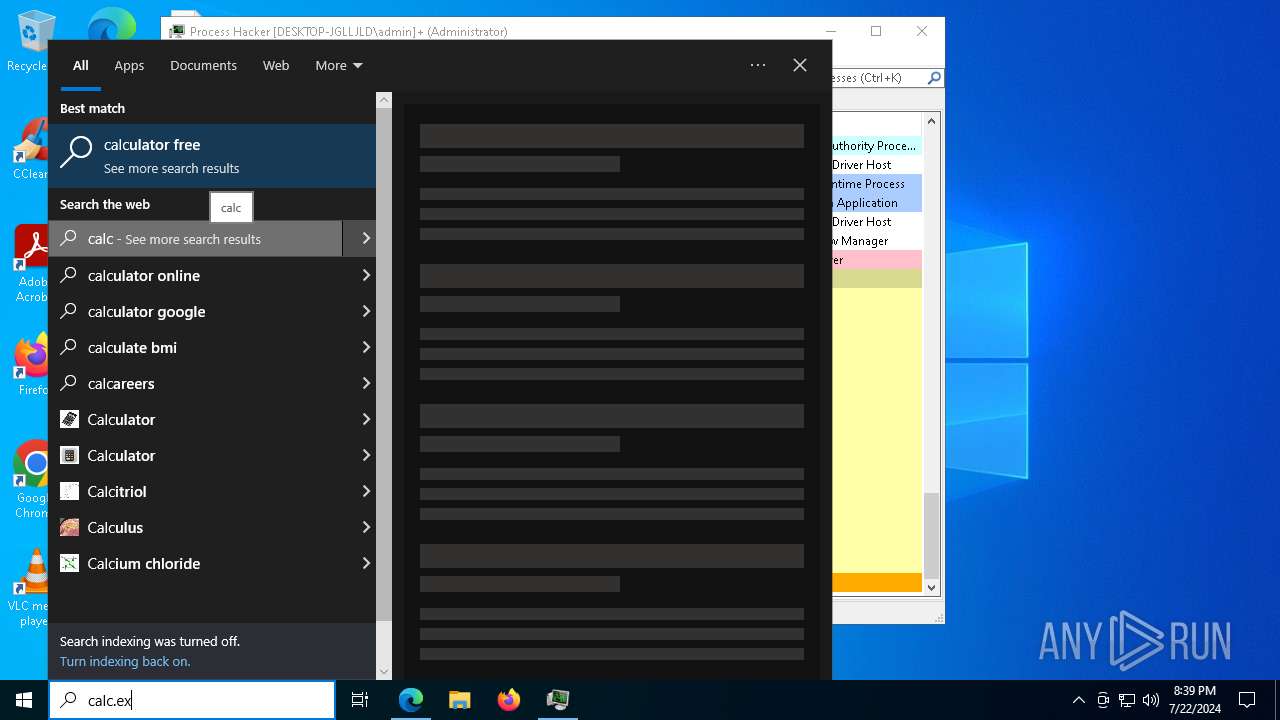Launch Firefox from the taskbar
This screenshot has height=720, width=1280.
click(x=509, y=700)
